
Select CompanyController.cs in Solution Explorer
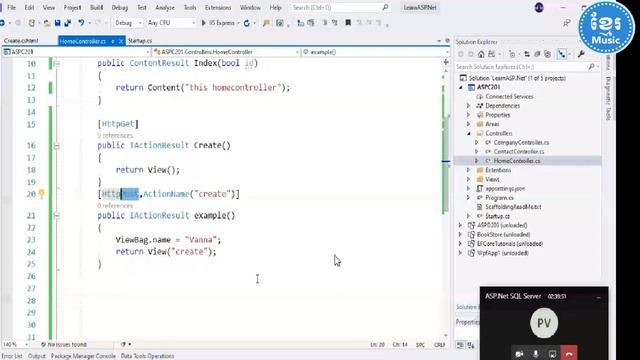[521, 142]
